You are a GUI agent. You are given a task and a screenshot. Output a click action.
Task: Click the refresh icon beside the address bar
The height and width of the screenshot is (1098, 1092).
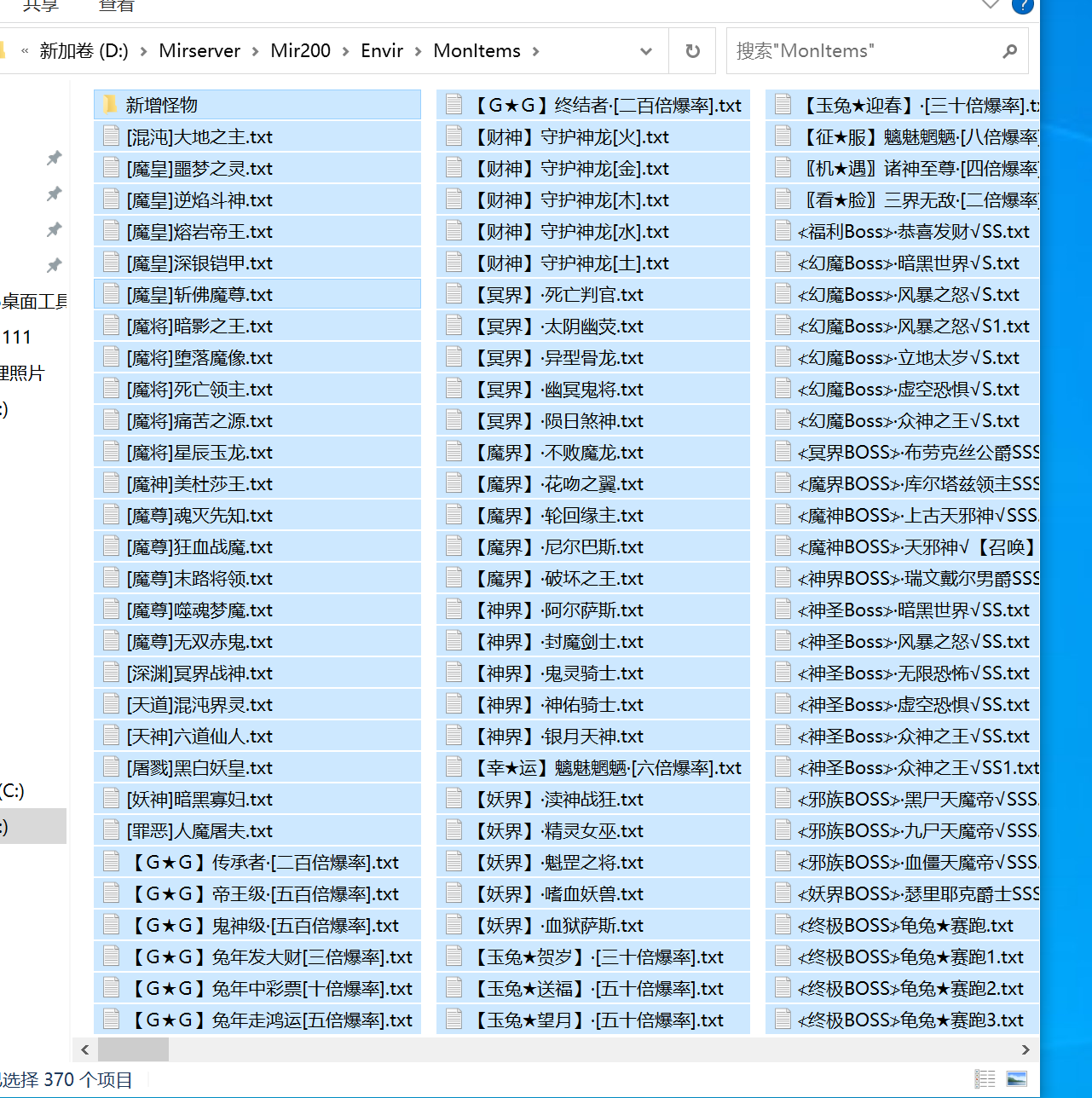693,51
